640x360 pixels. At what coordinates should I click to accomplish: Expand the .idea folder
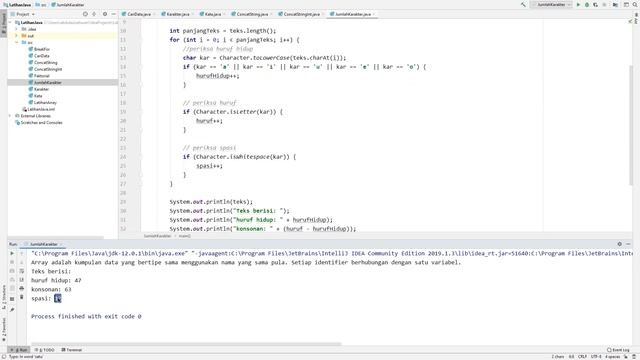coord(17,29)
